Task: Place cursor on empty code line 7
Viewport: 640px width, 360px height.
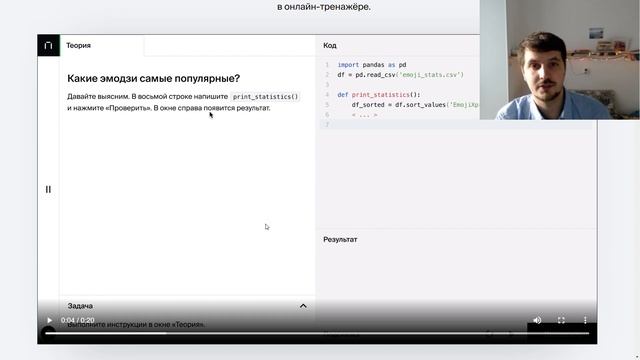Action: (456, 124)
